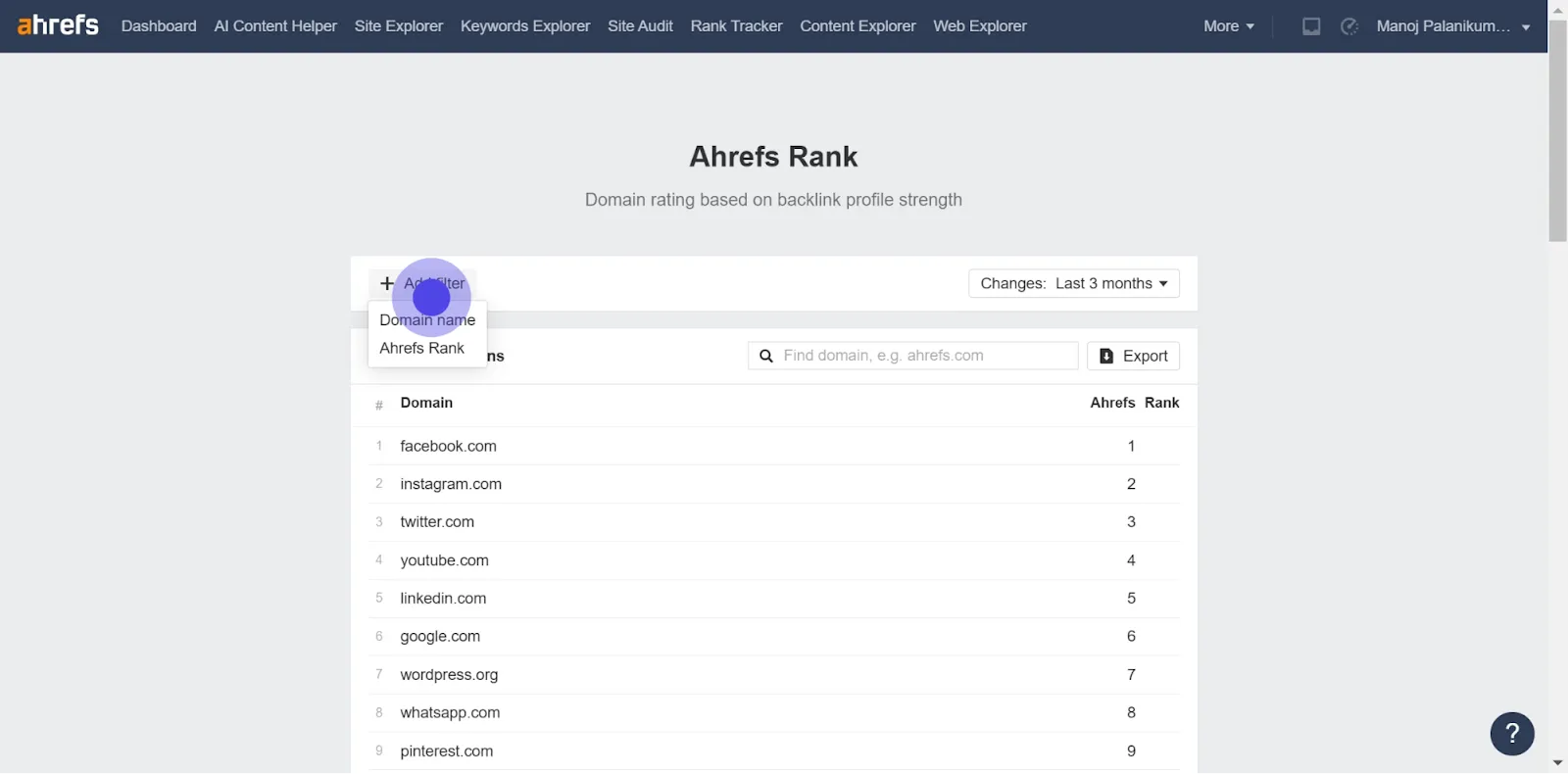Select the pinterest.com domain
Viewport: 1568px width, 774px height.
[446, 751]
